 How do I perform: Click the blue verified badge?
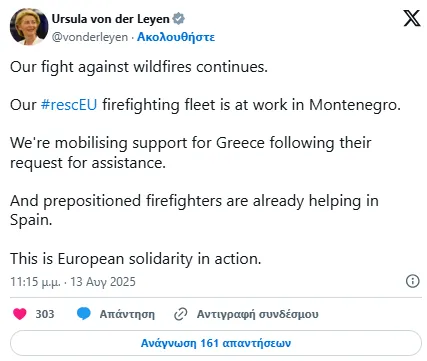coord(179,19)
